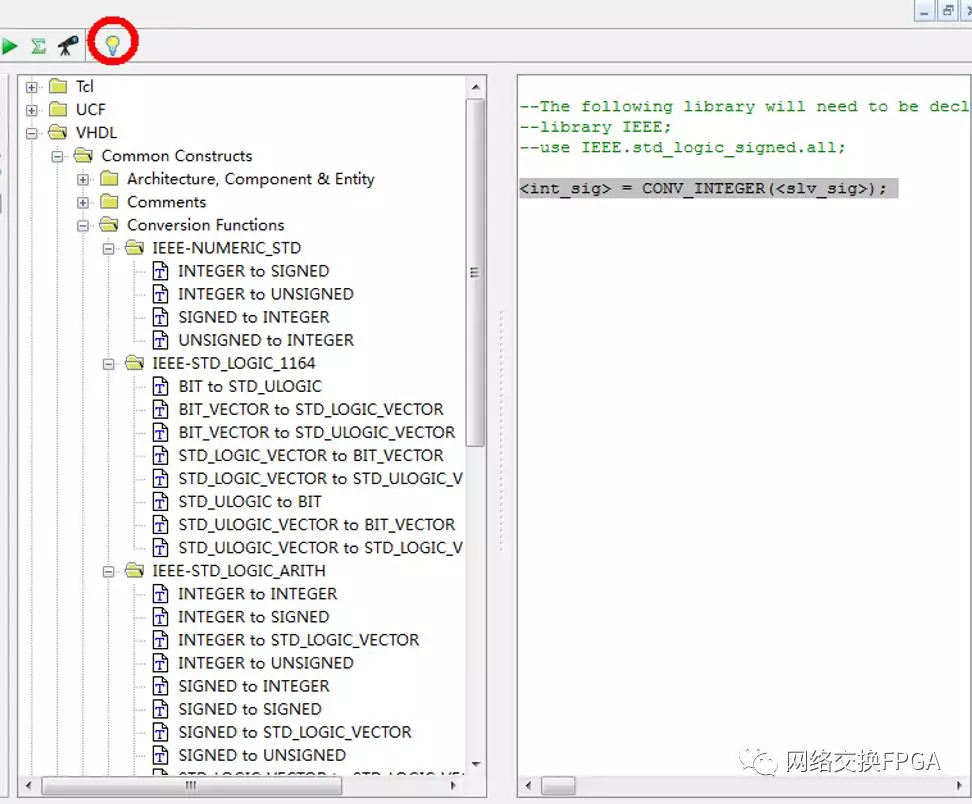The width and height of the screenshot is (972, 804).
Task: Click code panel horizontal scroll right arrow
Action: coord(960,786)
